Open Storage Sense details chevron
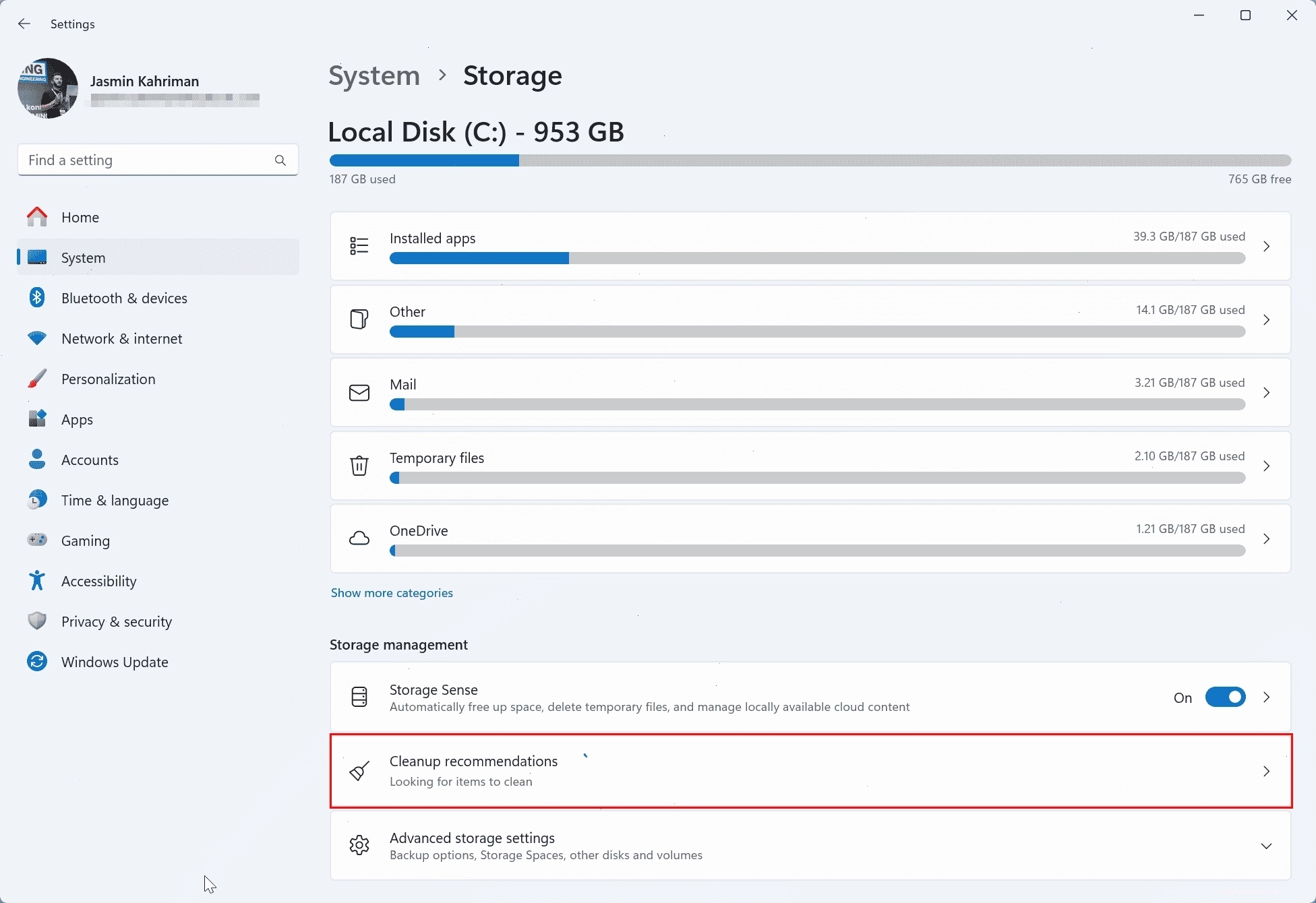This screenshot has height=903, width=1316. 1267,697
